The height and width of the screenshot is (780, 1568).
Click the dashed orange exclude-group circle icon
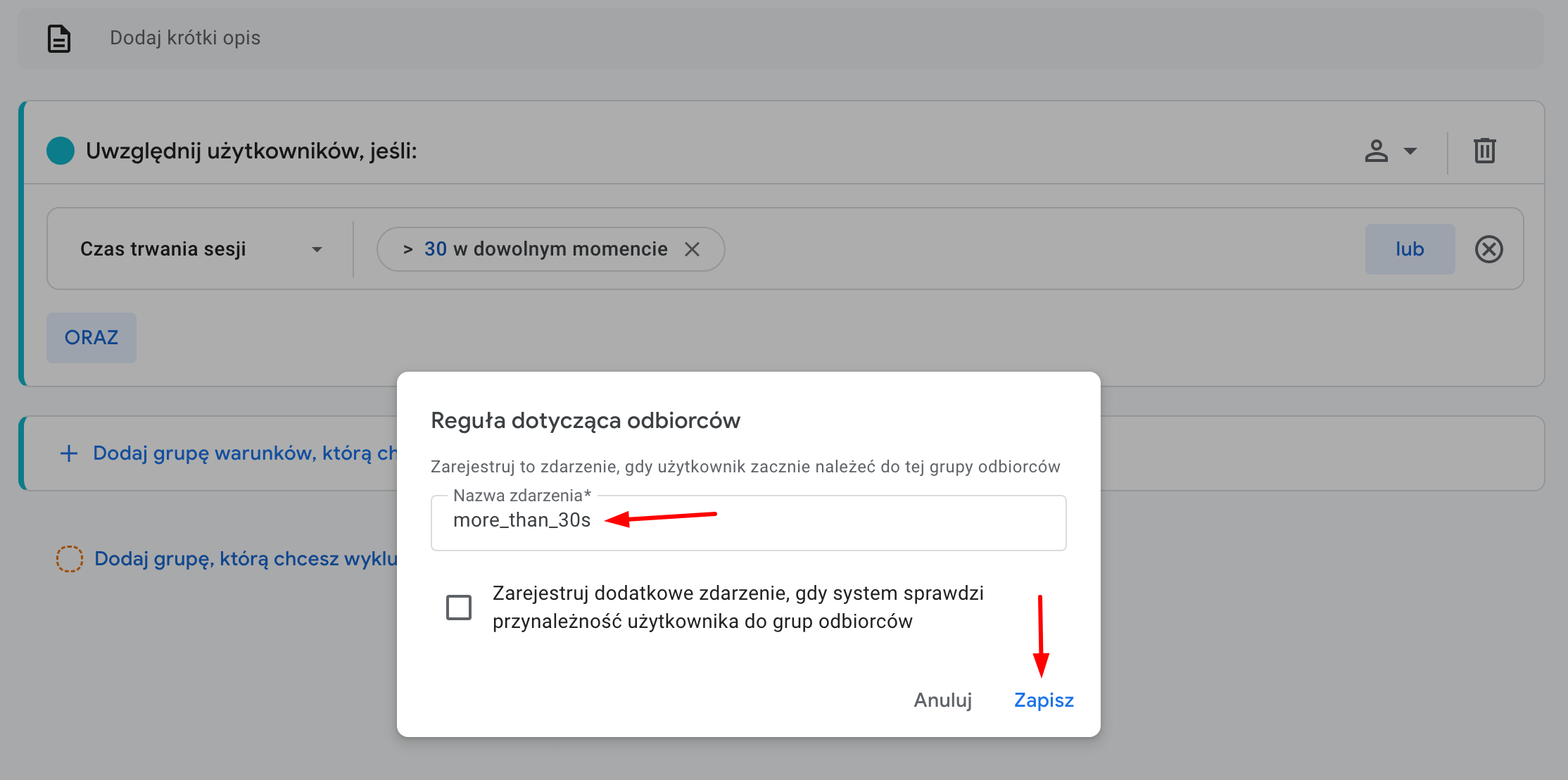coord(70,559)
